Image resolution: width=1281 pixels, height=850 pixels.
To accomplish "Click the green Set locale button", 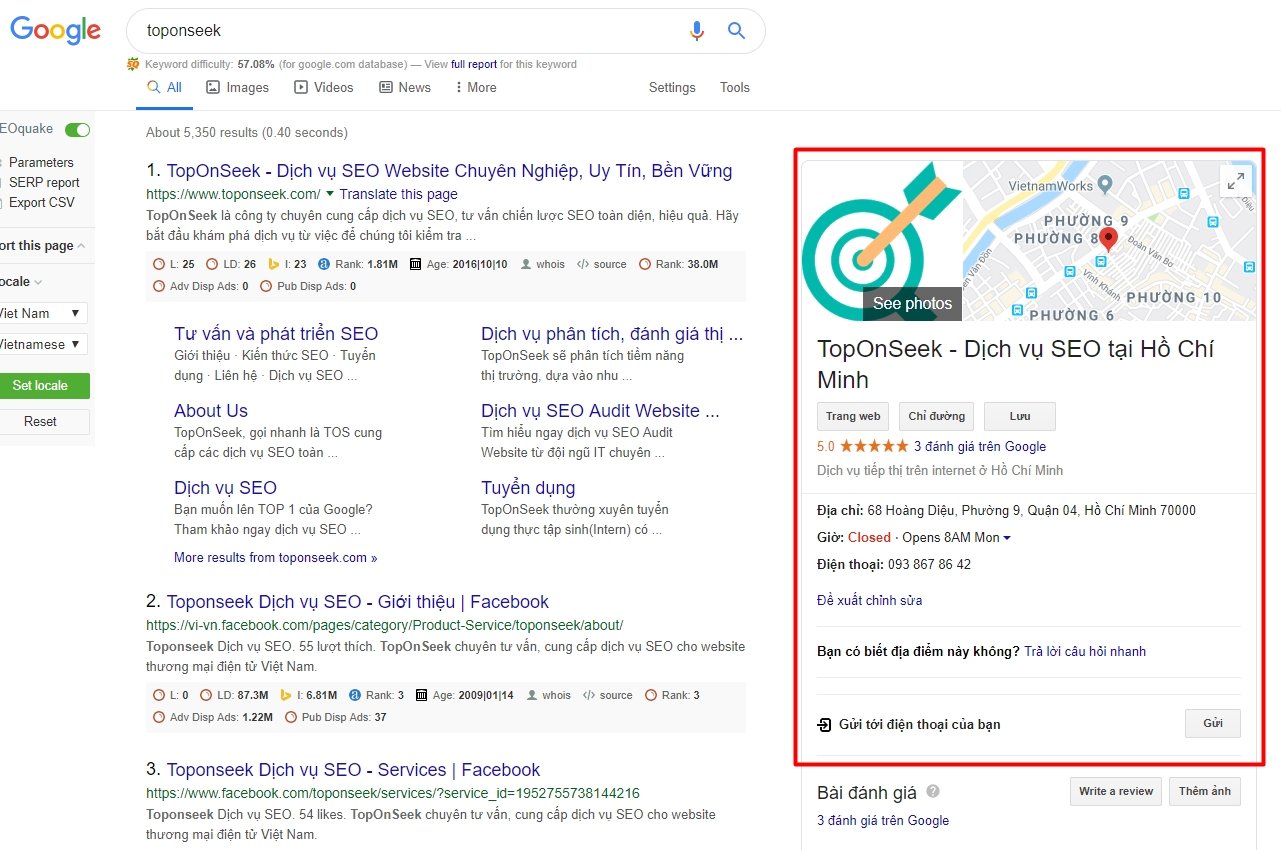I will coord(41,386).
